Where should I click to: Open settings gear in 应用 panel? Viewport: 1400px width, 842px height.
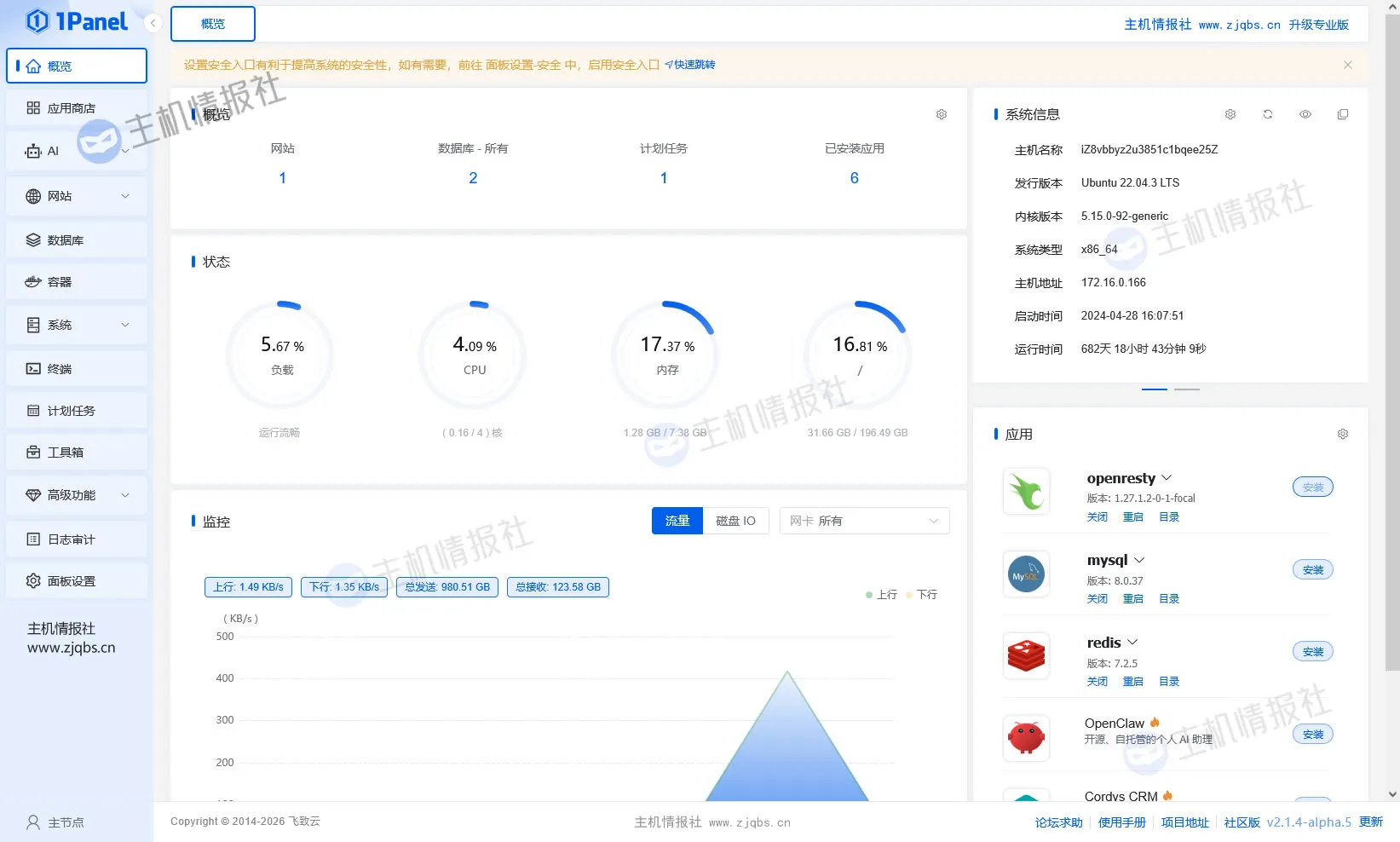click(1342, 434)
